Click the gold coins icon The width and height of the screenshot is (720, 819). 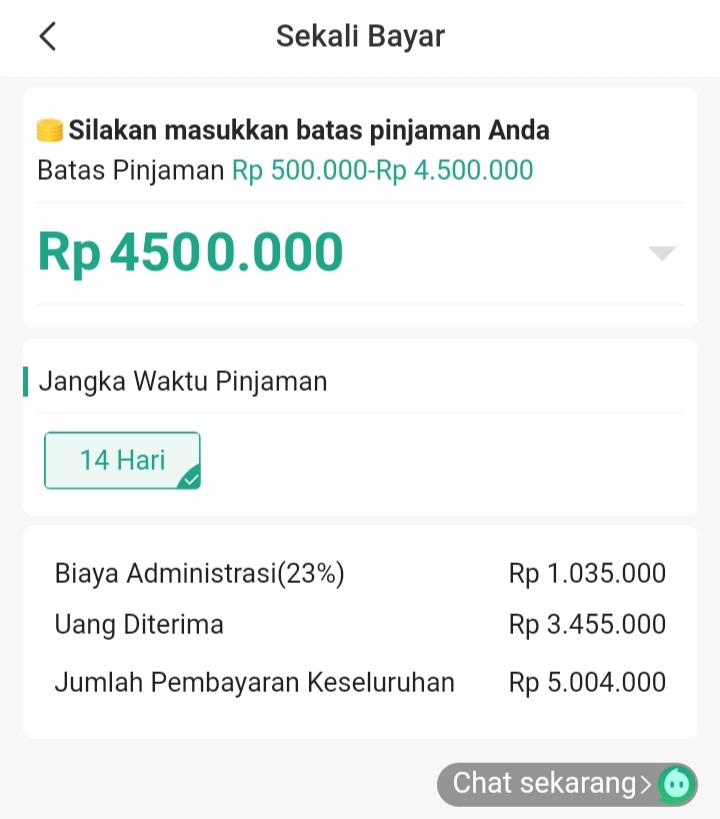click(50, 130)
